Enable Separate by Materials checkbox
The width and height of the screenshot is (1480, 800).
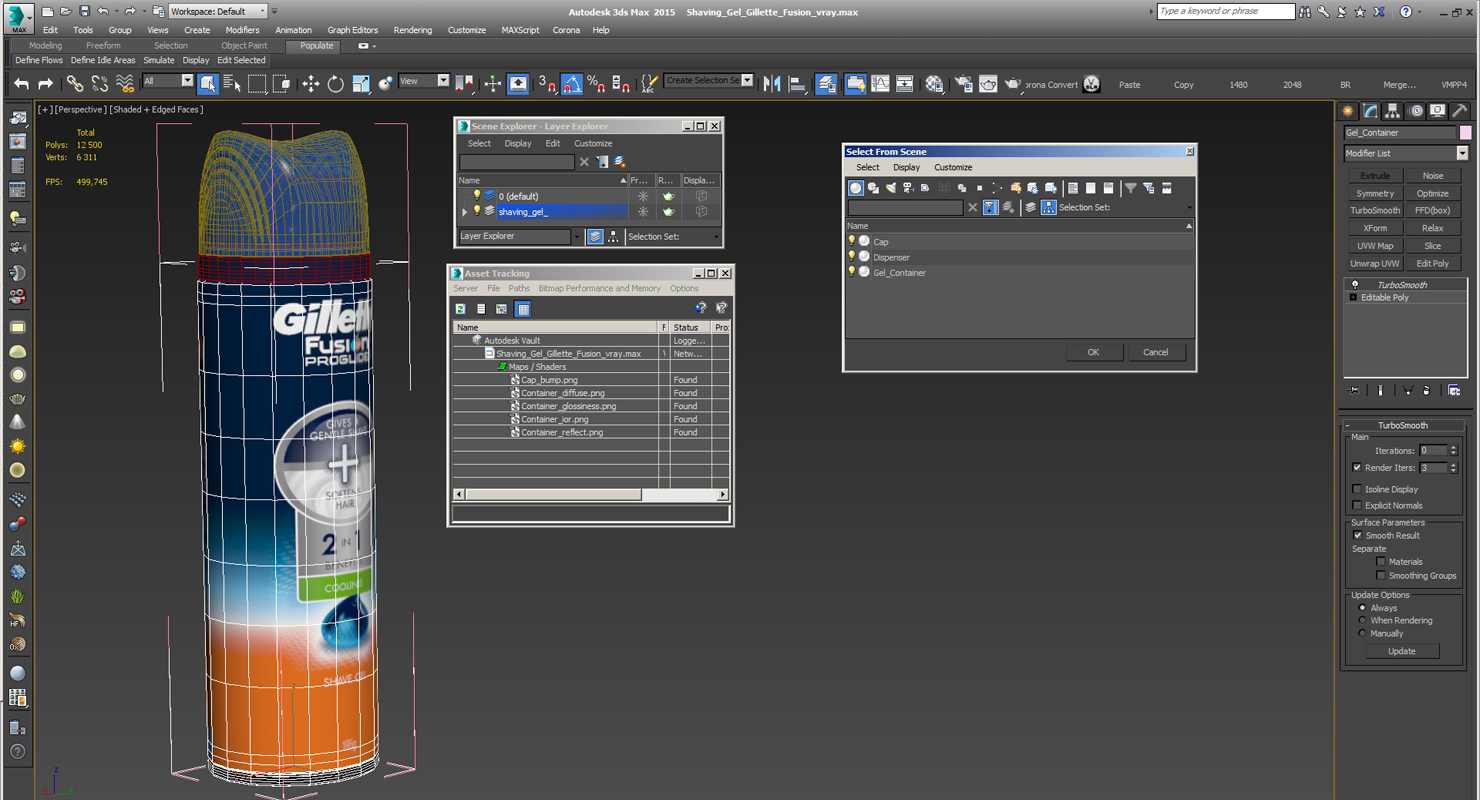click(1381, 561)
